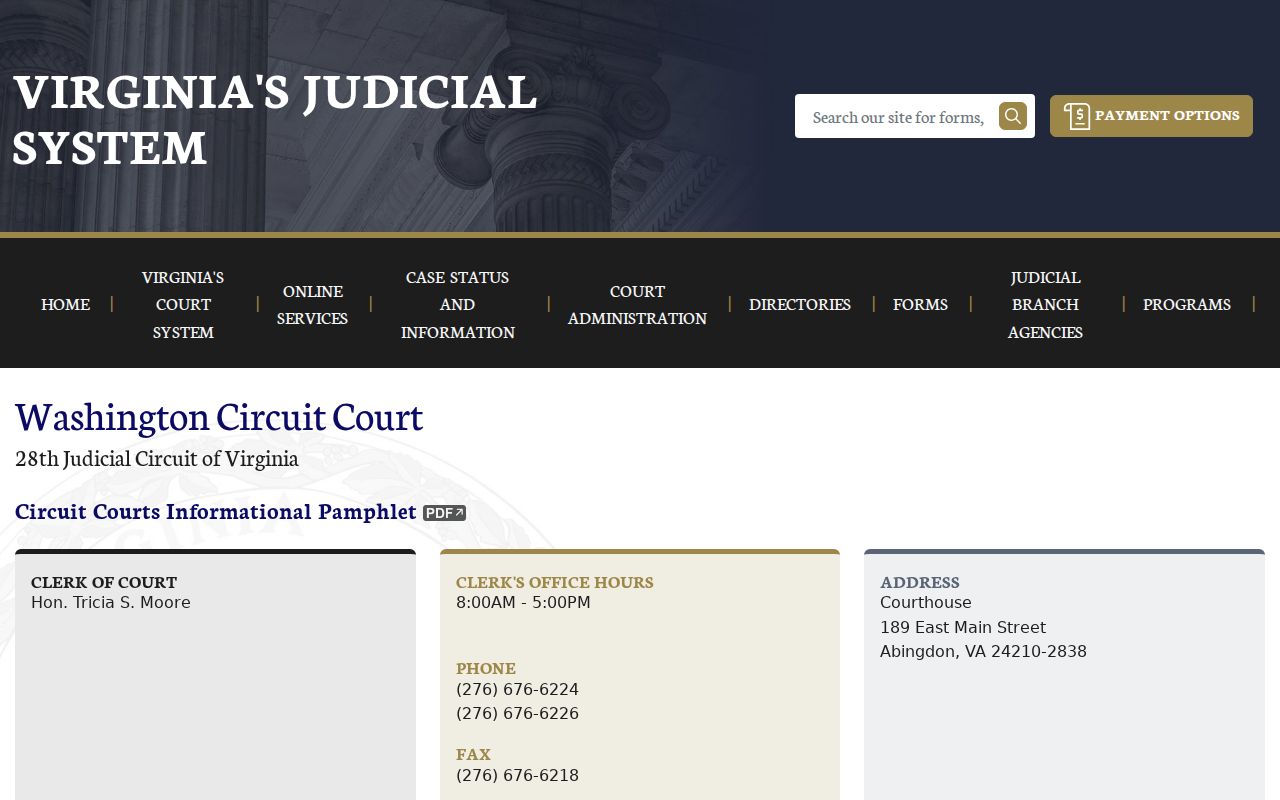1280x800 pixels.
Task: Click Abingdon, VA 24210-2838 text
Action: [x=983, y=651]
